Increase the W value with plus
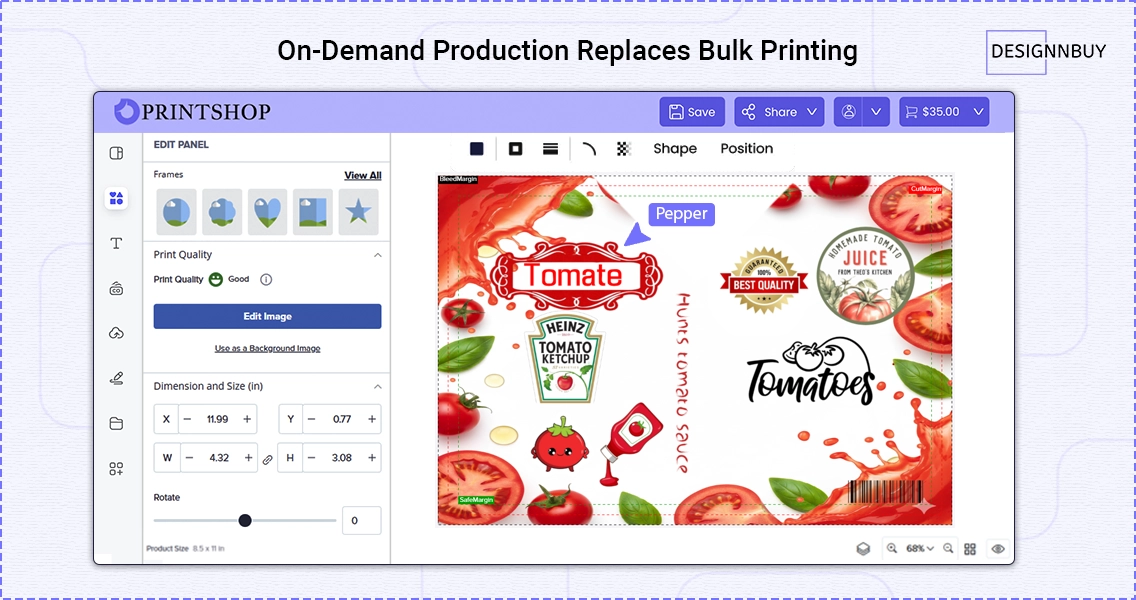The width and height of the screenshot is (1136, 600). tap(248, 458)
